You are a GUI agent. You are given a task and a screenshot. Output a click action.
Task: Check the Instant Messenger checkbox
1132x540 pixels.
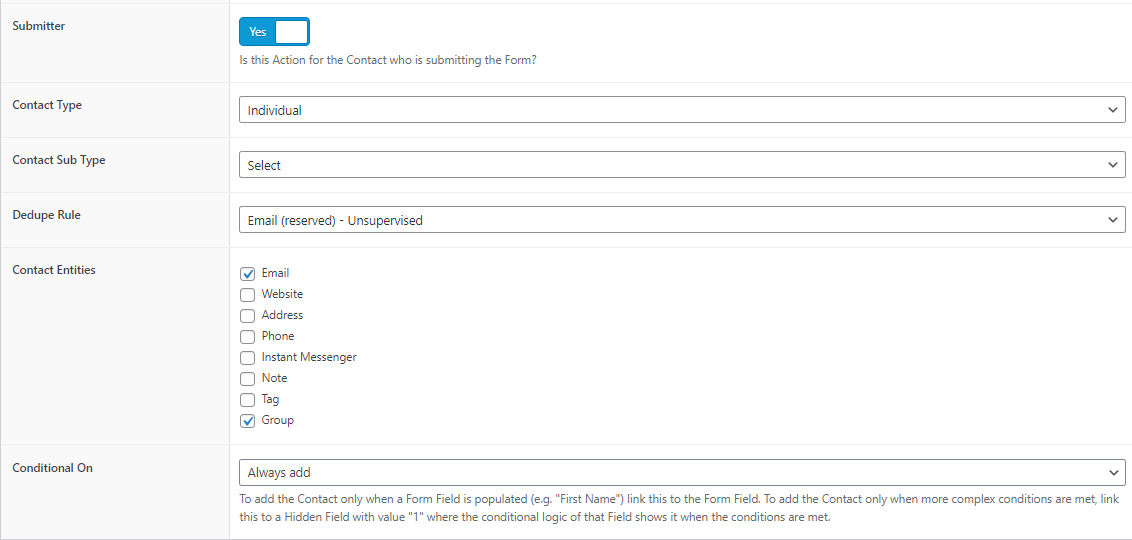248,357
